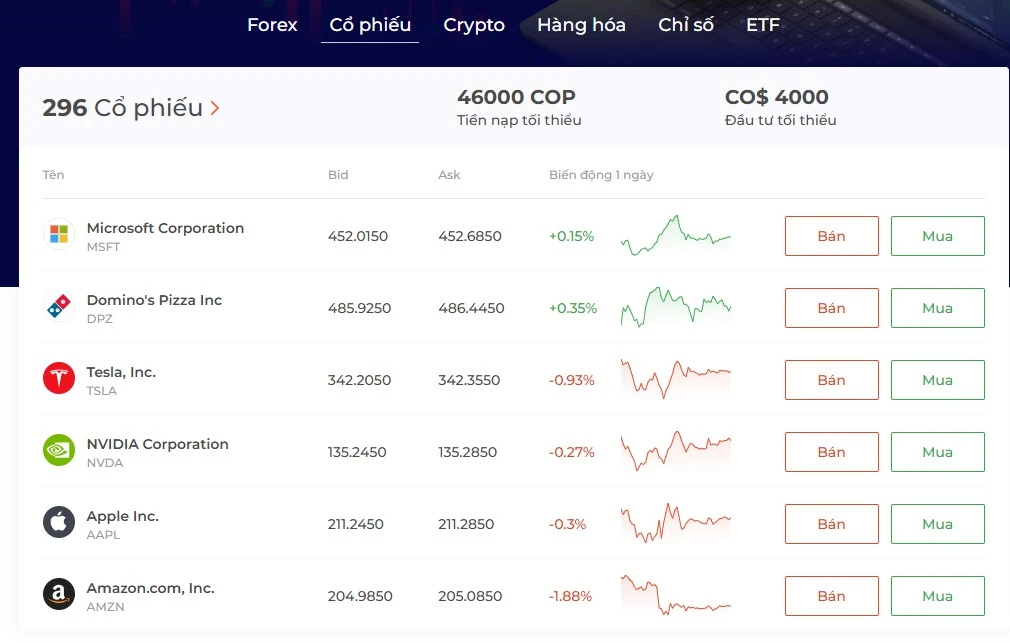Click the Tesla logo icon

[x=59, y=380]
